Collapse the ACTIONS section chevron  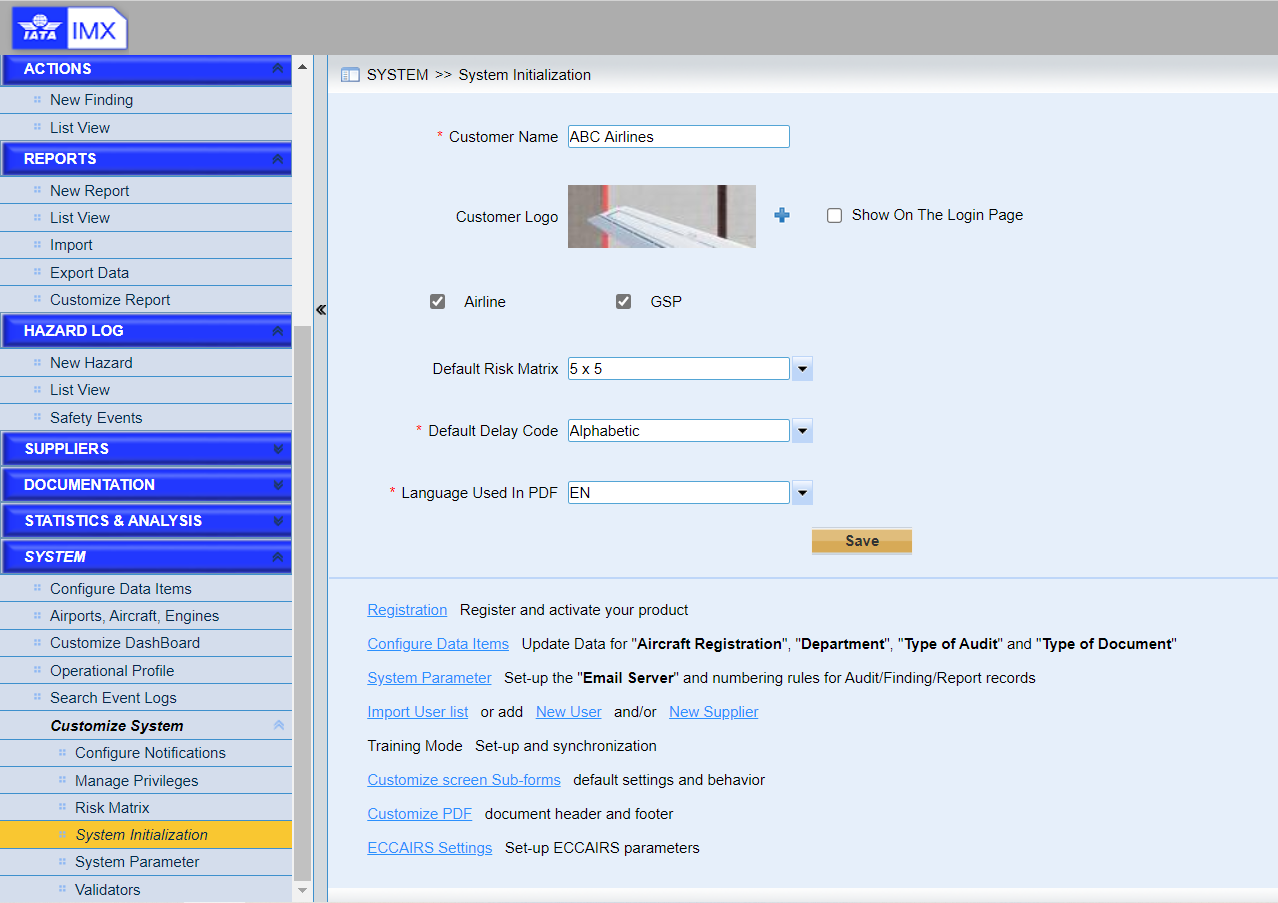coord(278,69)
